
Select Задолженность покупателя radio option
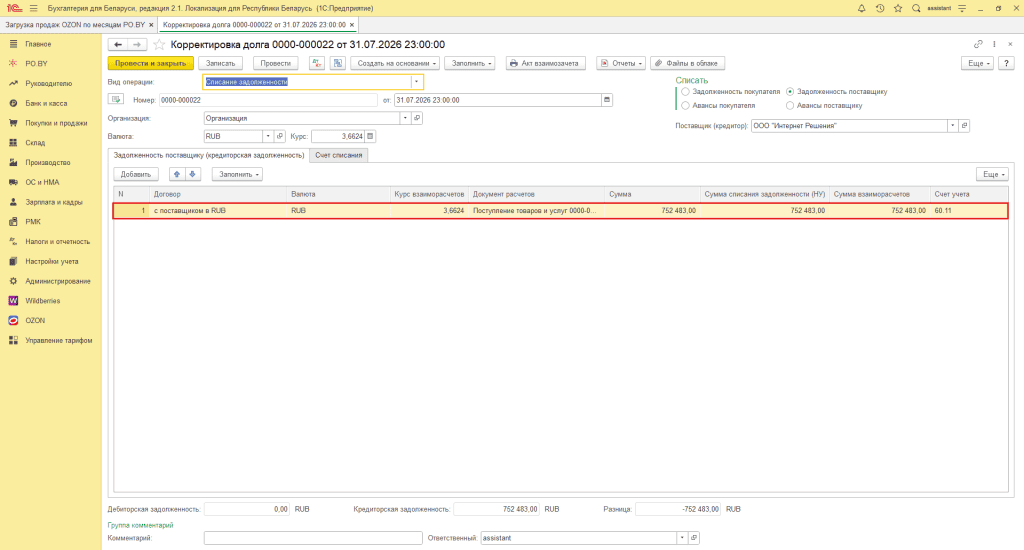click(x=685, y=91)
